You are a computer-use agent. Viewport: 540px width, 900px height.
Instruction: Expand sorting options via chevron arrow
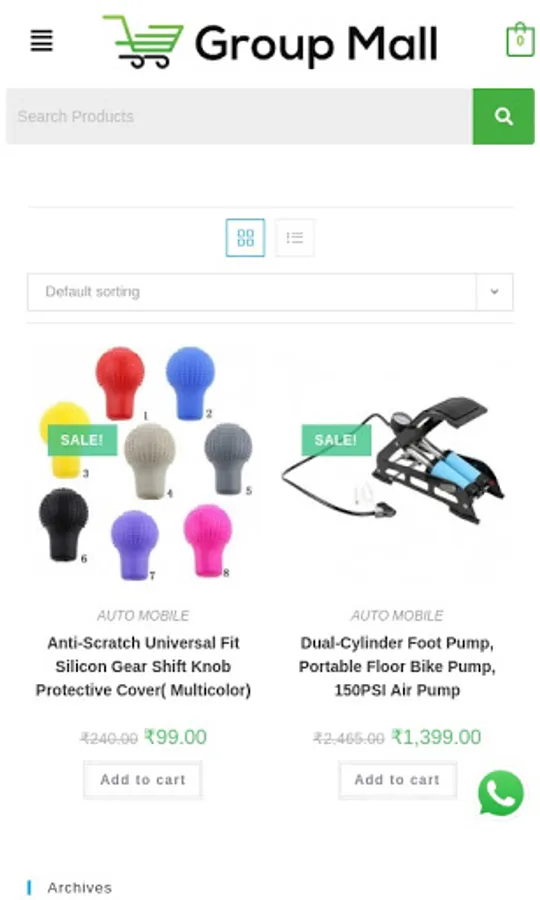pos(494,292)
